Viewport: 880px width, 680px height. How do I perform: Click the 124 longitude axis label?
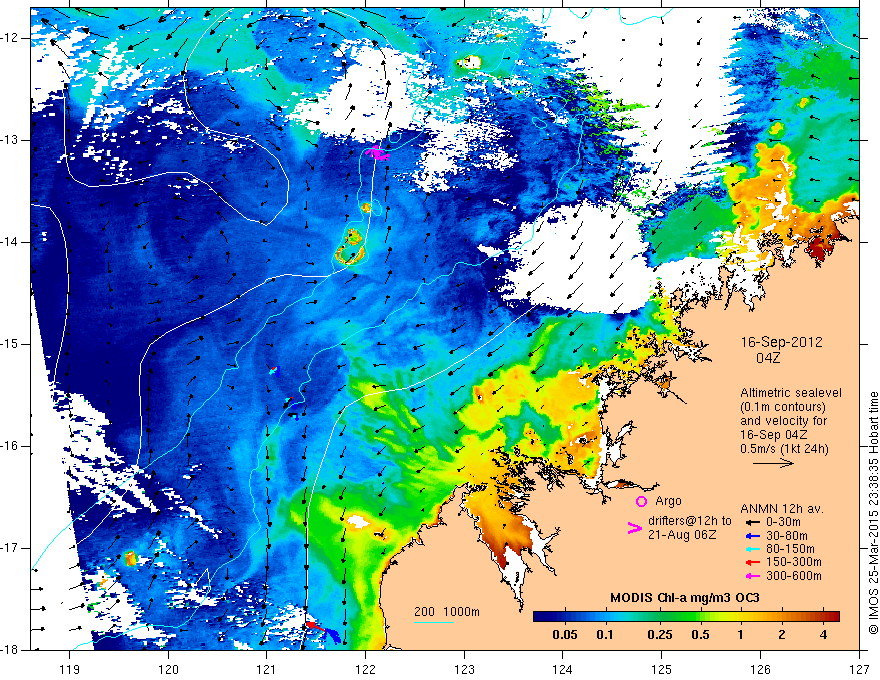(563, 669)
